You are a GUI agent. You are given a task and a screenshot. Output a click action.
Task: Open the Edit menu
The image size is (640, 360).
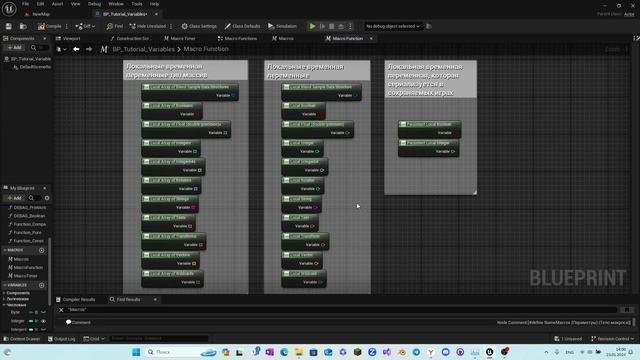point(40,4)
